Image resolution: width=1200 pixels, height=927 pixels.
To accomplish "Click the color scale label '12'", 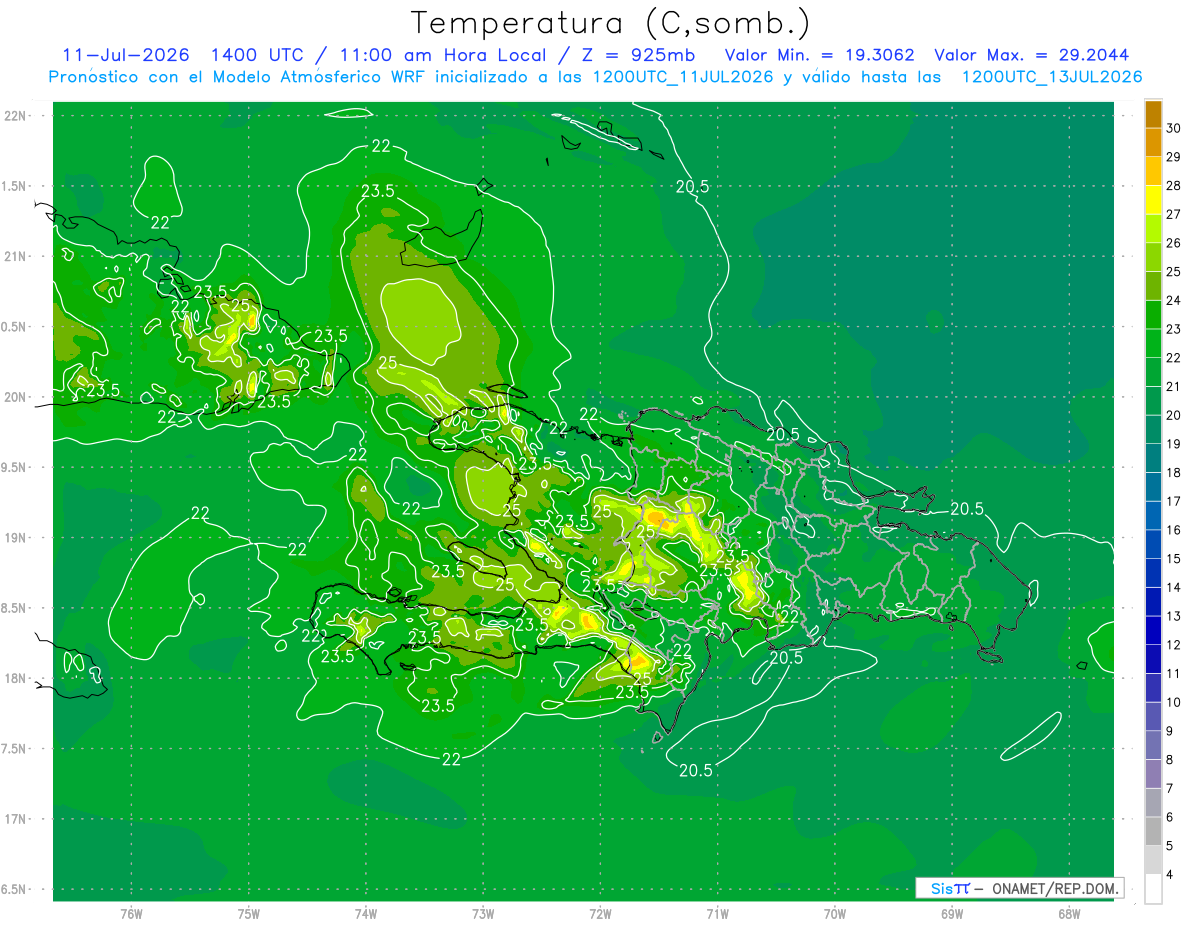I will click(1174, 645).
